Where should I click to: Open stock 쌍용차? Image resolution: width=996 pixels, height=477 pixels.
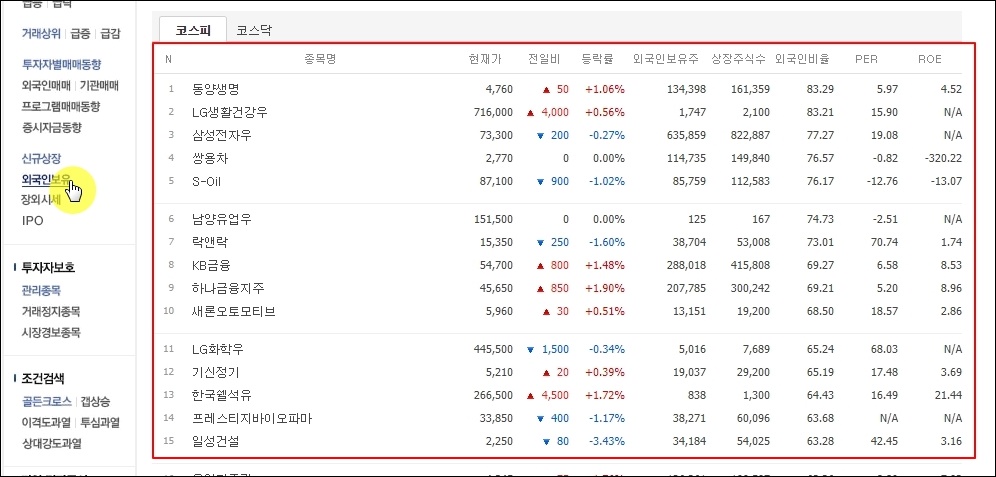(x=210, y=158)
